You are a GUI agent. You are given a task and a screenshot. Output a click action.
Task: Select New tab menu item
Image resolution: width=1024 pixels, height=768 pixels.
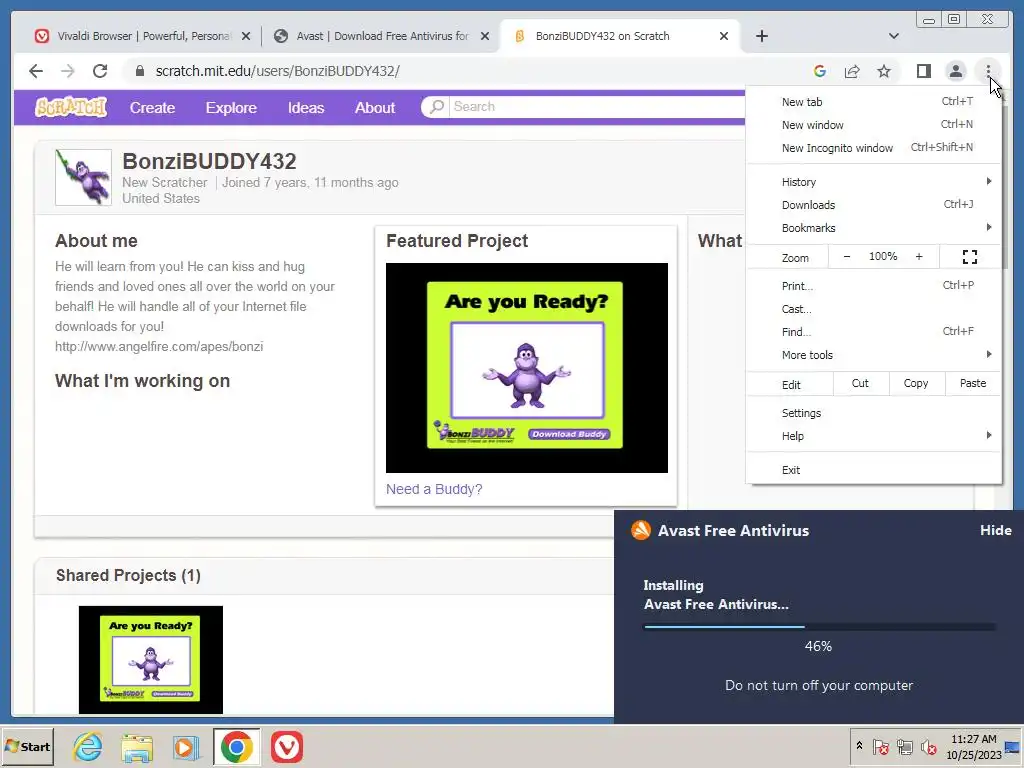point(874,101)
